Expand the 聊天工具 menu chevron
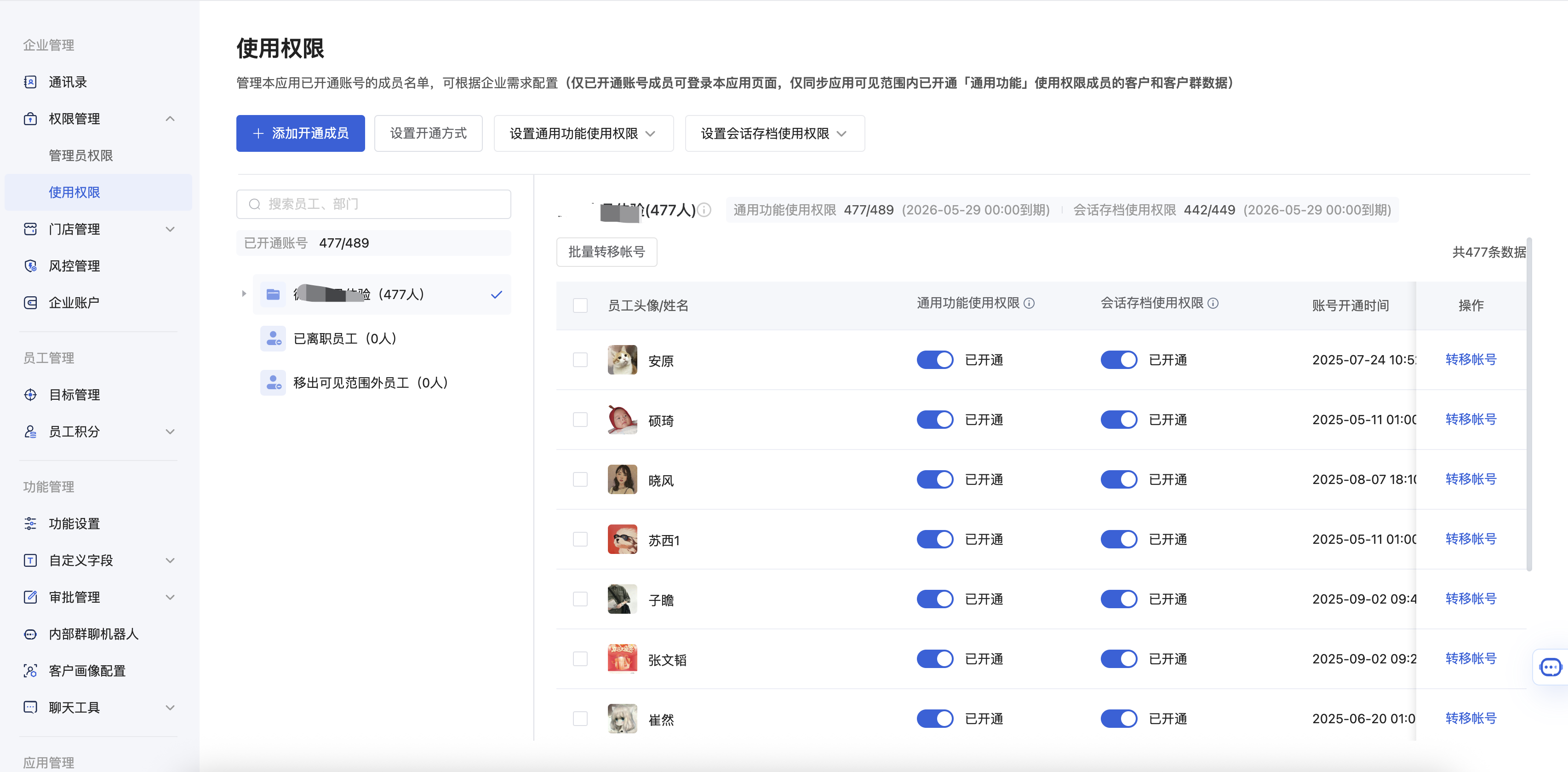 (170, 708)
